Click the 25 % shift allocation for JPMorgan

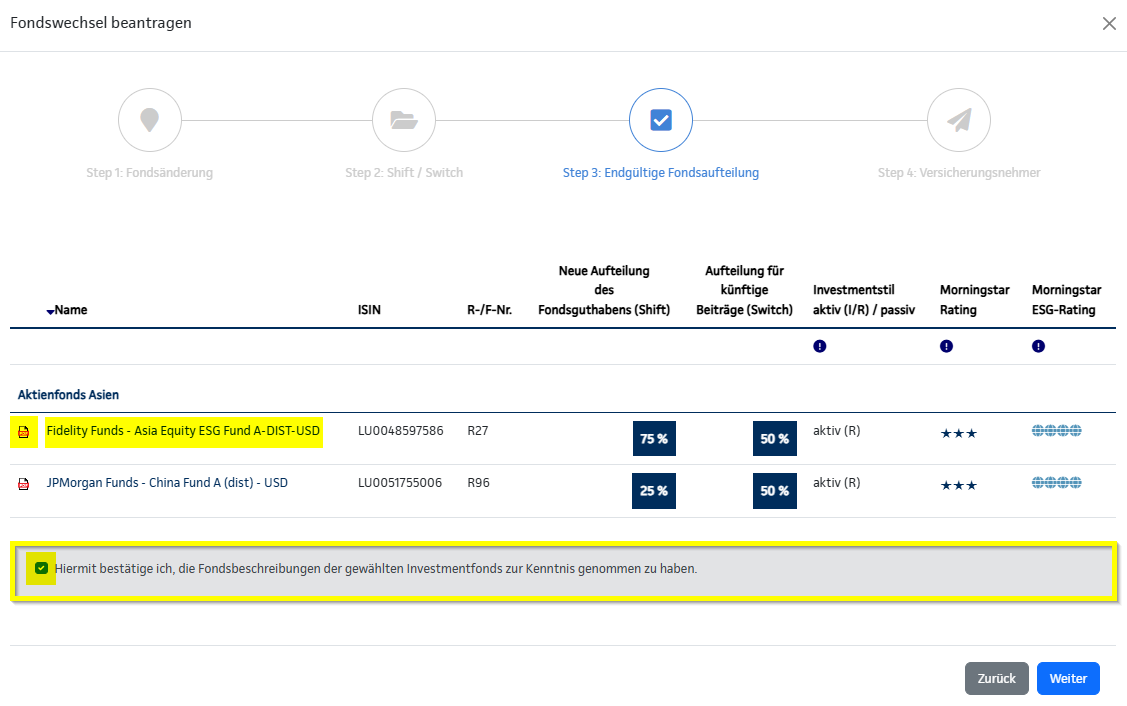(x=654, y=491)
